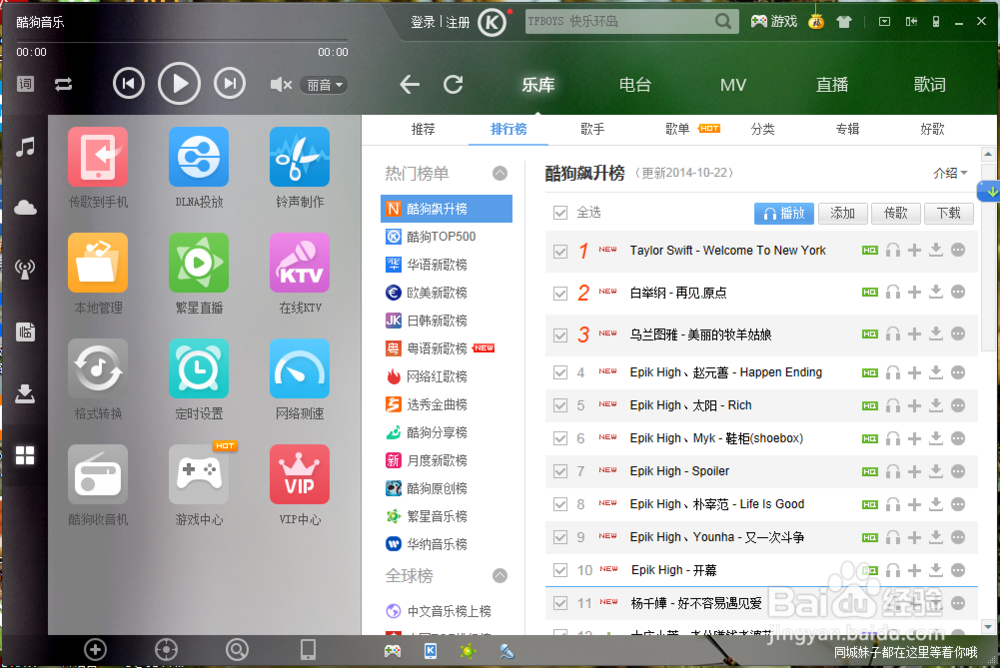The width and height of the screenshot is (1000, 668).
Task: Listen to 白举纲 - 再见原点 headphone icon
Action: [x=893, y=292]
